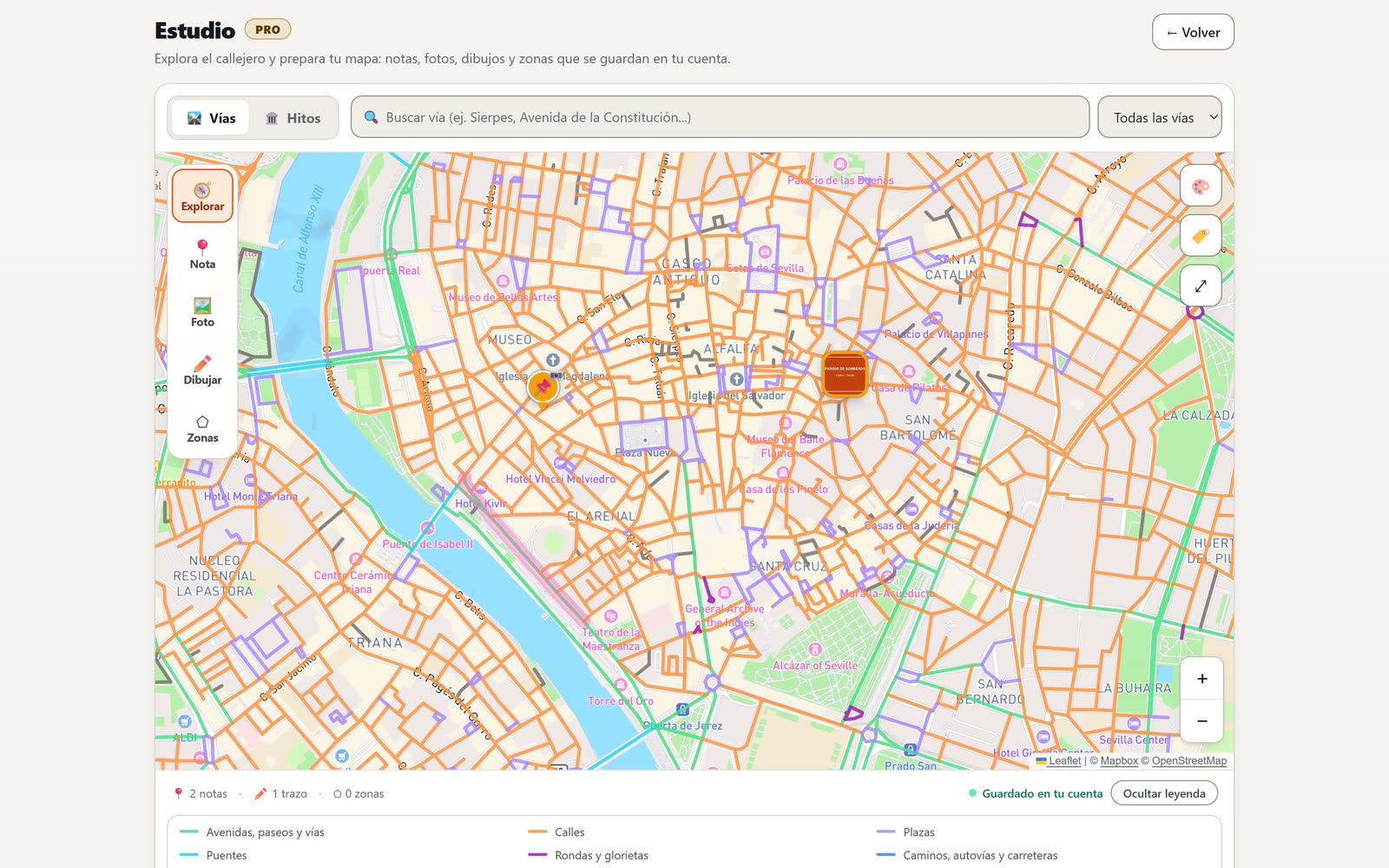Click the ALDI store marker
Image resolution: width=1389 pixels, height=868 pixels.
[185, 721]
